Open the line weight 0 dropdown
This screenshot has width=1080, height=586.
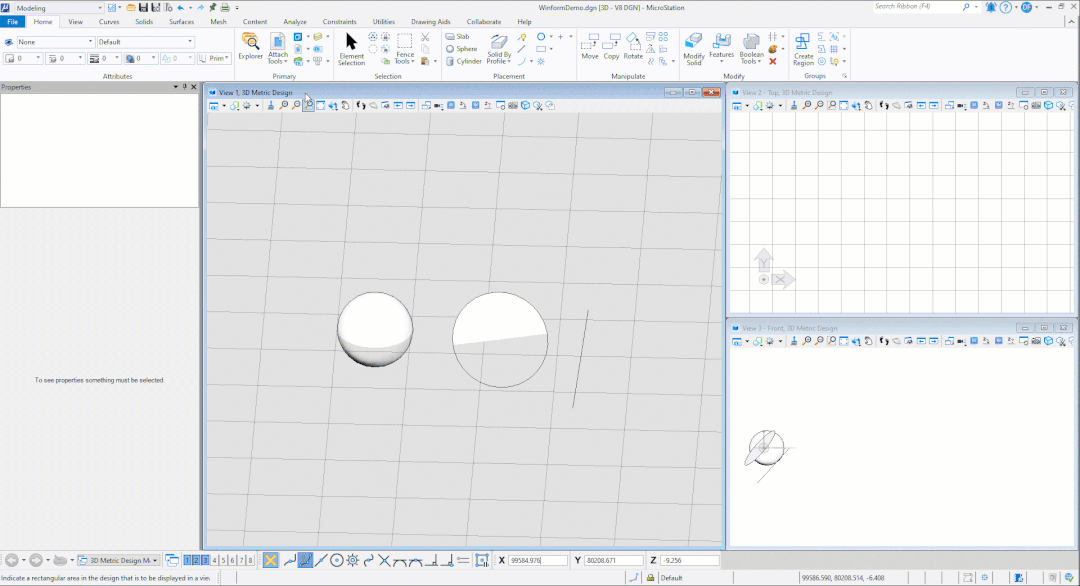coord(105,59)
